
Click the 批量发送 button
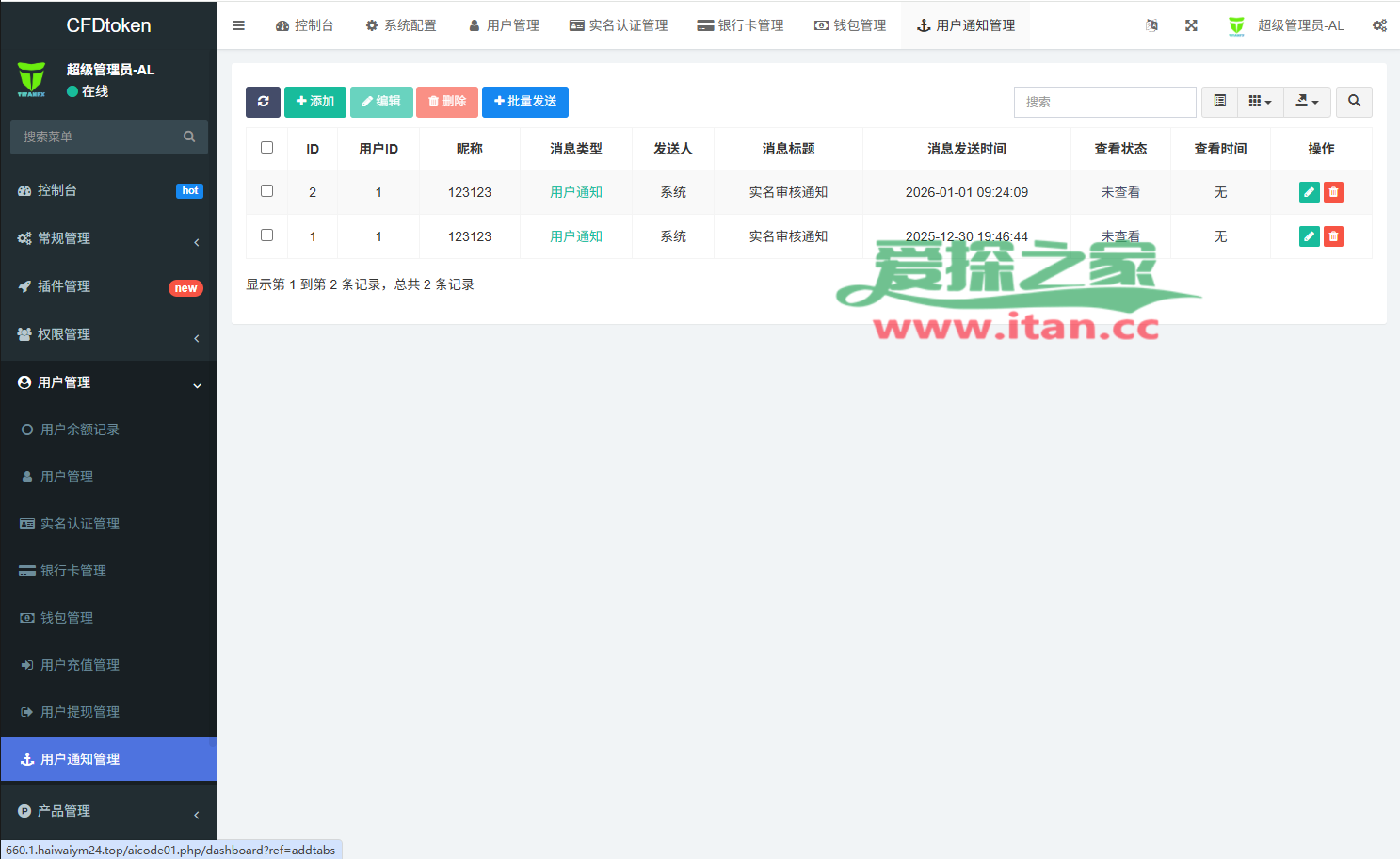point(525,102)
